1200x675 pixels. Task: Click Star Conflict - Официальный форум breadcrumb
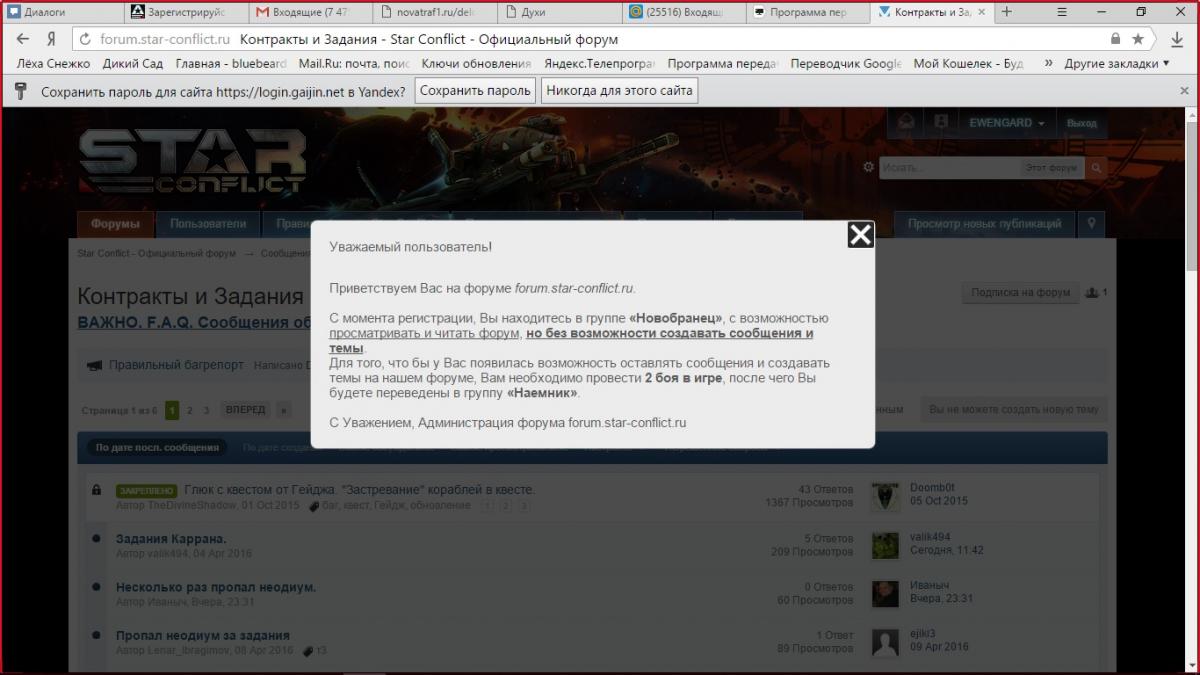157,253
